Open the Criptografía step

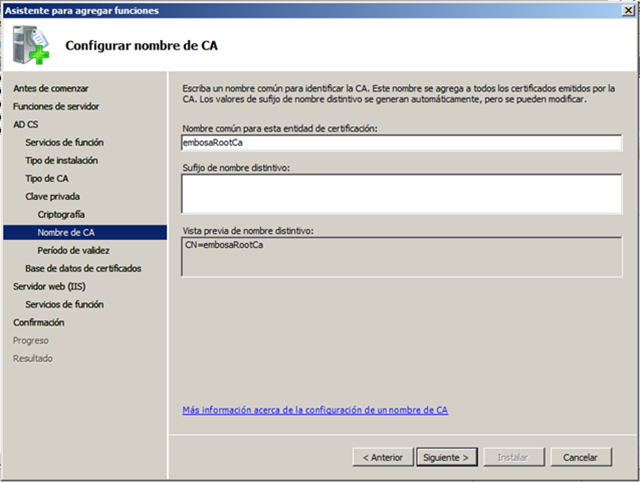pyautogui.click(x=61, y=214)
